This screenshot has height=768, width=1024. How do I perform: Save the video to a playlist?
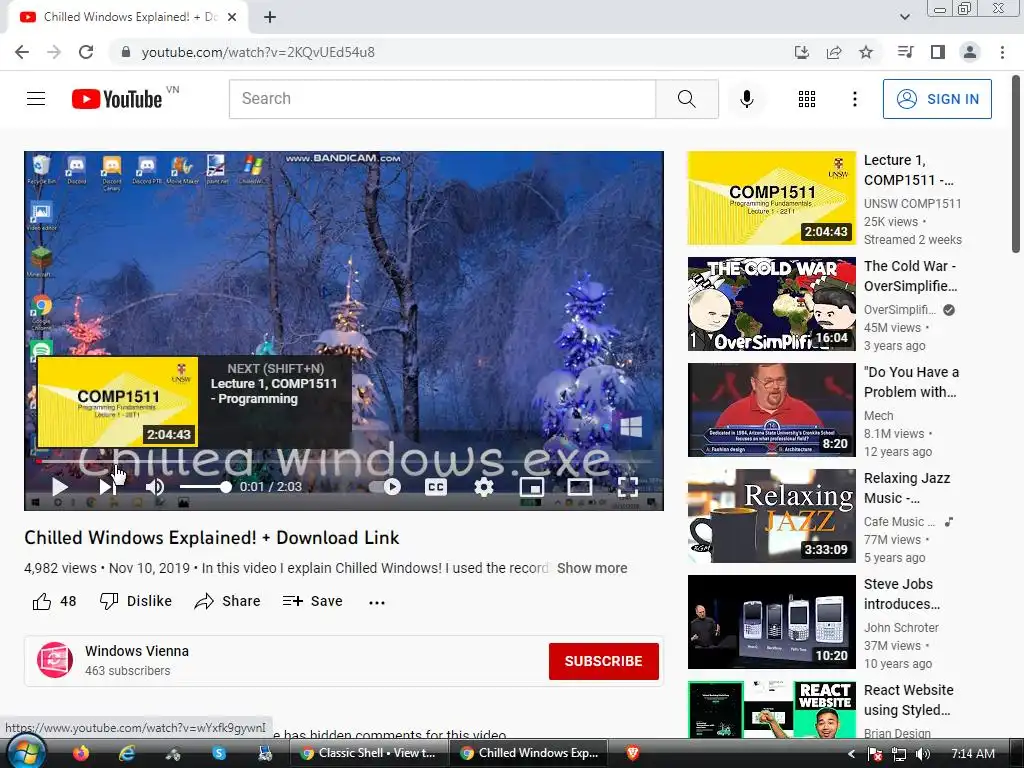313,601
